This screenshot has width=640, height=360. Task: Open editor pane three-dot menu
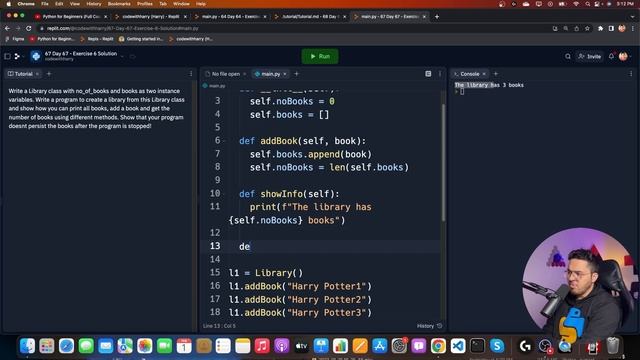click(x=440, y=74)
